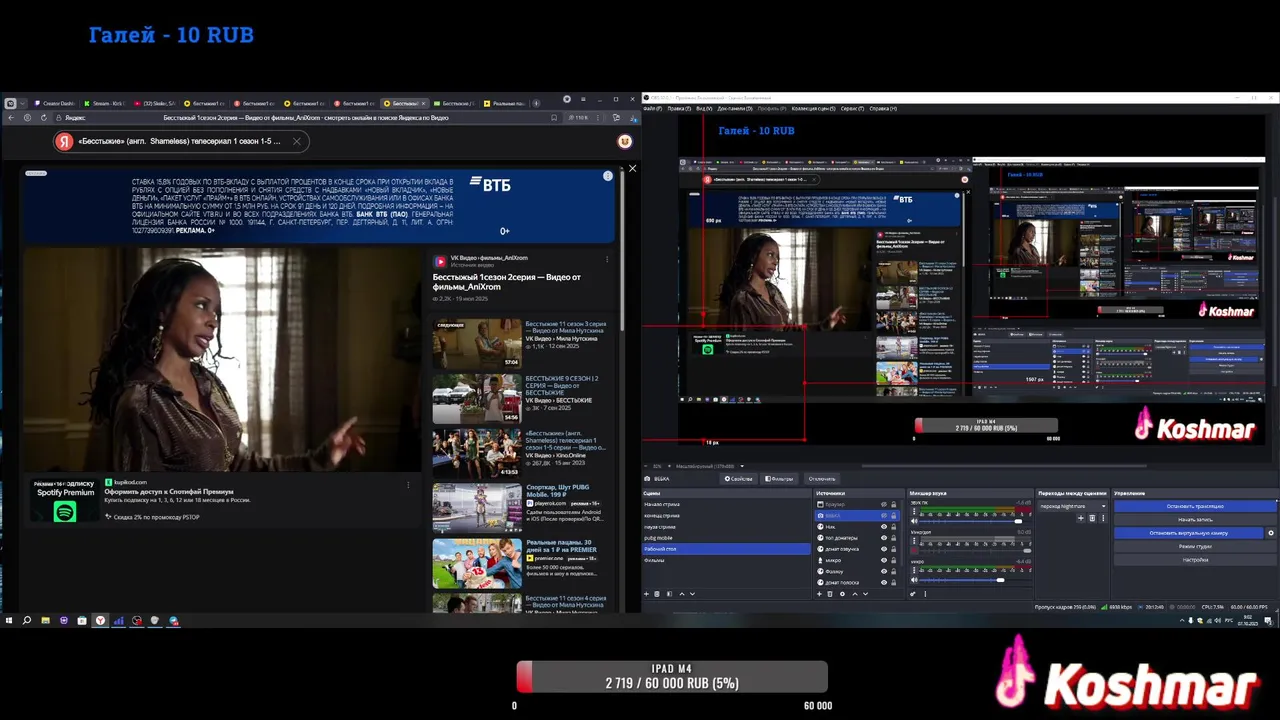
Task: Adjust the микро volume slider
Action: (x=1000, y=580)
